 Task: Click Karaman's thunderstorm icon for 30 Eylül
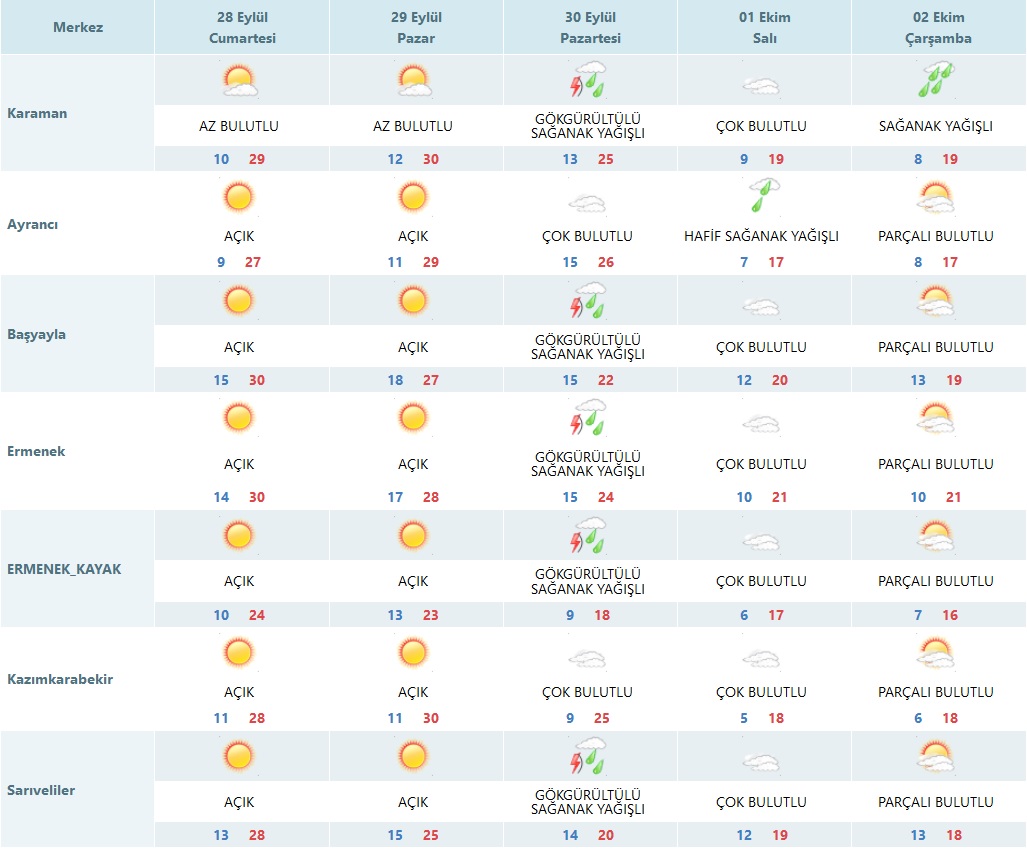click(x=588, y=81)
